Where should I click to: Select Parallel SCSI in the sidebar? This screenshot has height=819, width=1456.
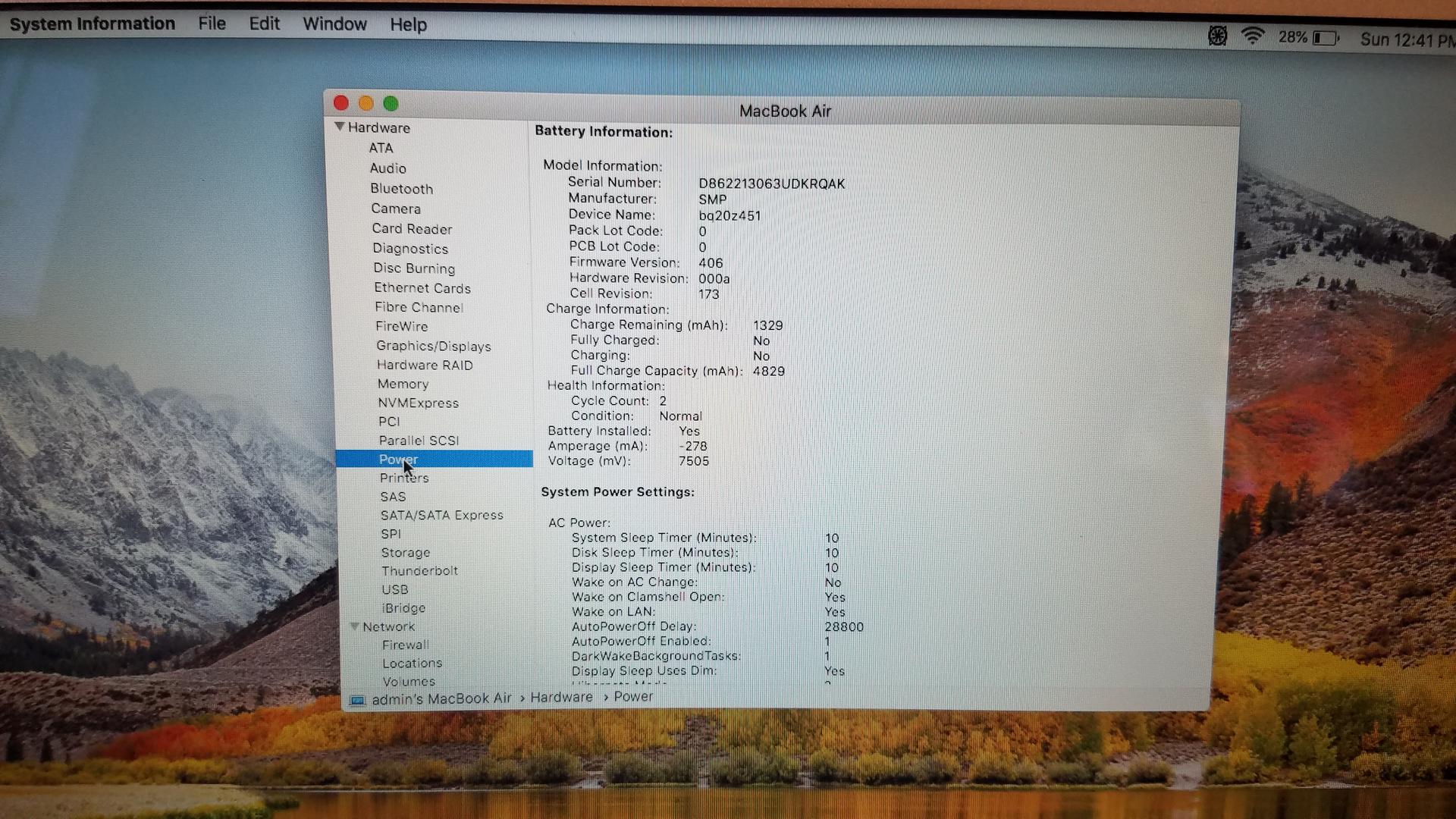point(419,441)
